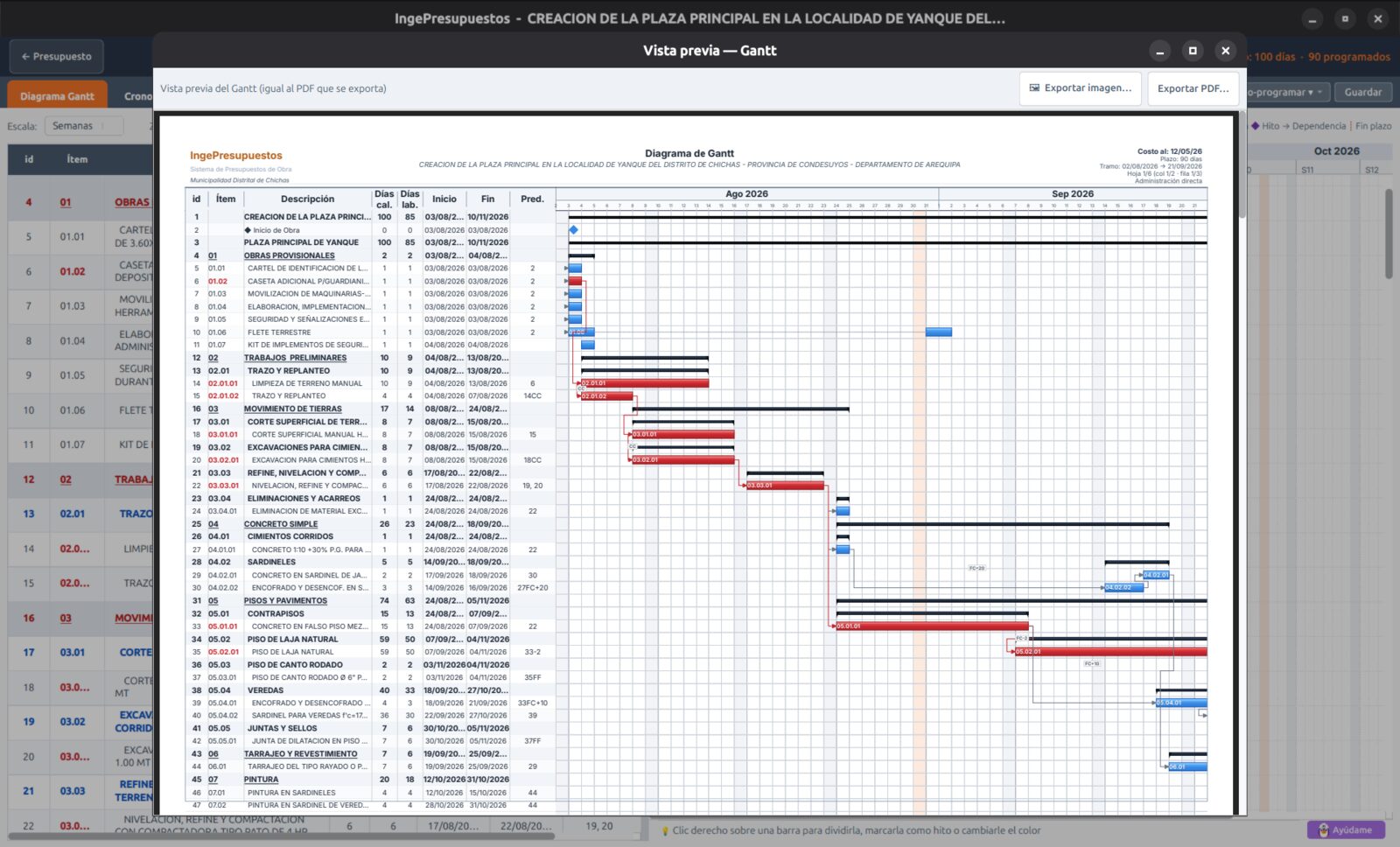Viewport: 1400px width, 847px height.
Task: Click the Sep 2026 month header
Action: pos(1073,194)
